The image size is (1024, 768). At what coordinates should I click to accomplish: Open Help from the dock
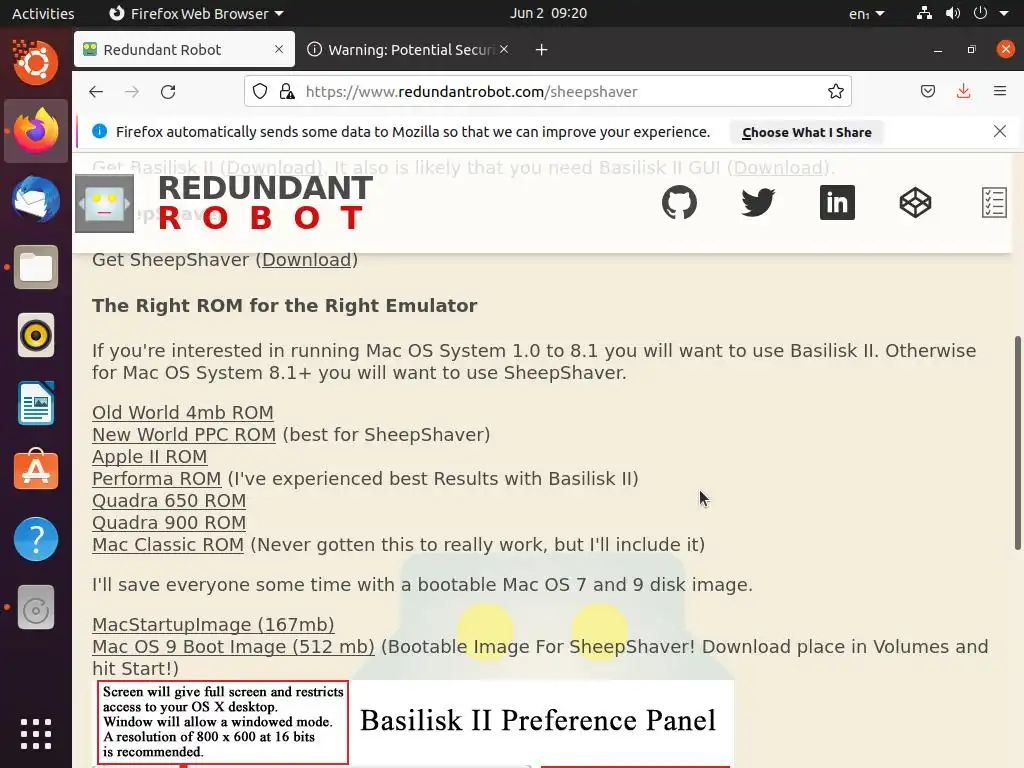(x=36, y=539)
